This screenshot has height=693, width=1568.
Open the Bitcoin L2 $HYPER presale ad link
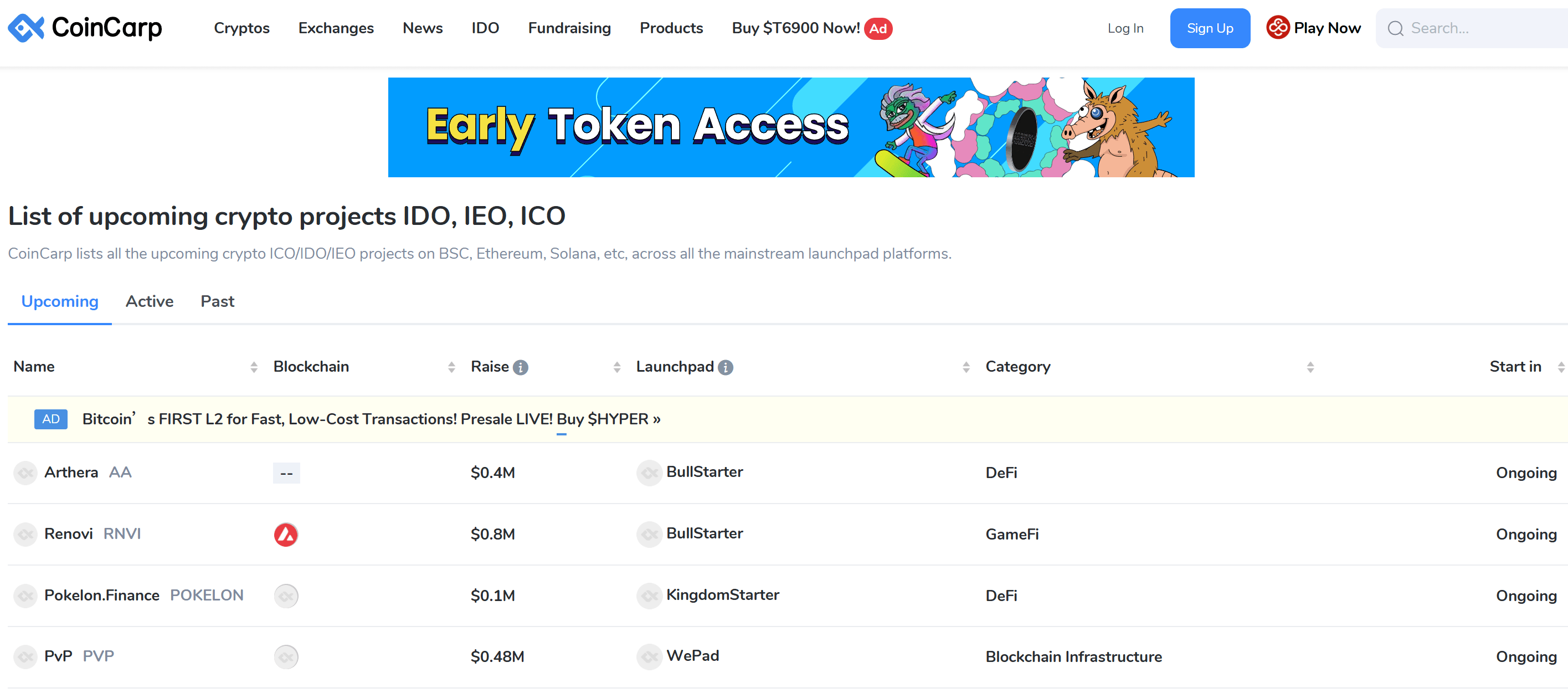pyautogui.click(x=371, y=419)
